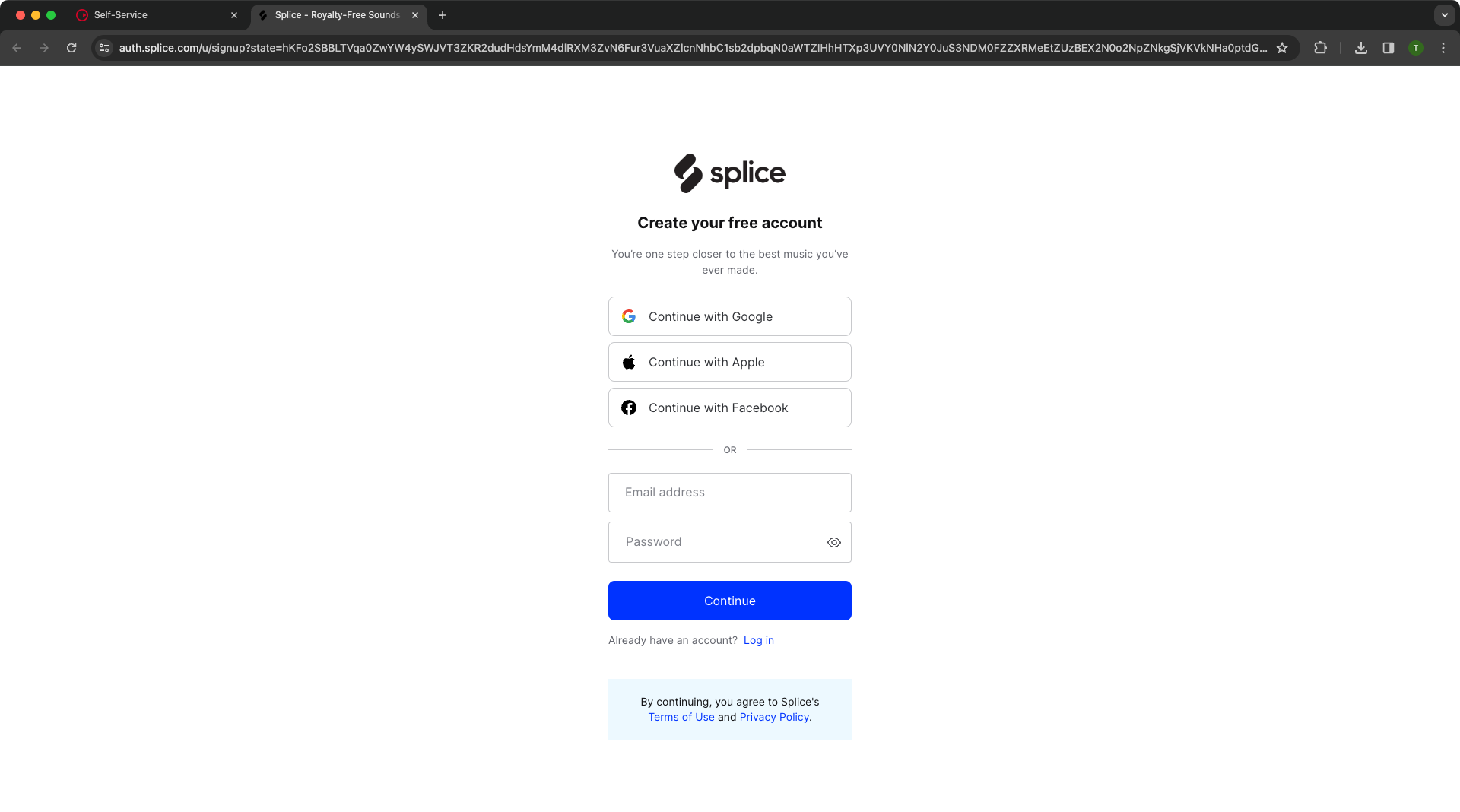The image size is (1460, 812).
Task: Focus the Email address field
Action: tap(730, 493)
